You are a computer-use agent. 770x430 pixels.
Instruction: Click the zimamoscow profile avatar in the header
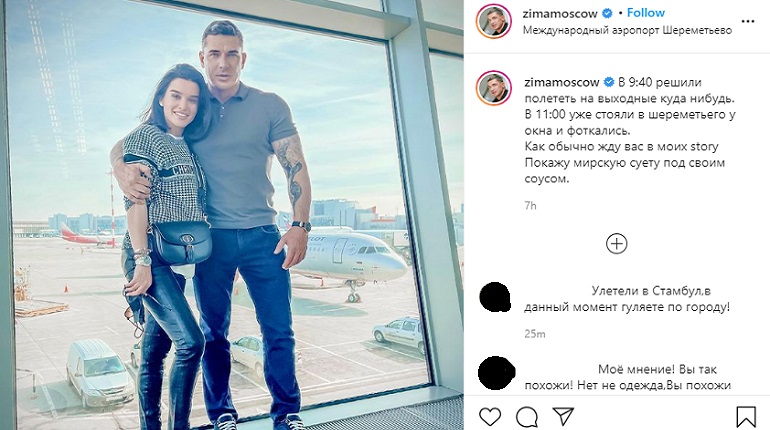[x=494, y=21]
